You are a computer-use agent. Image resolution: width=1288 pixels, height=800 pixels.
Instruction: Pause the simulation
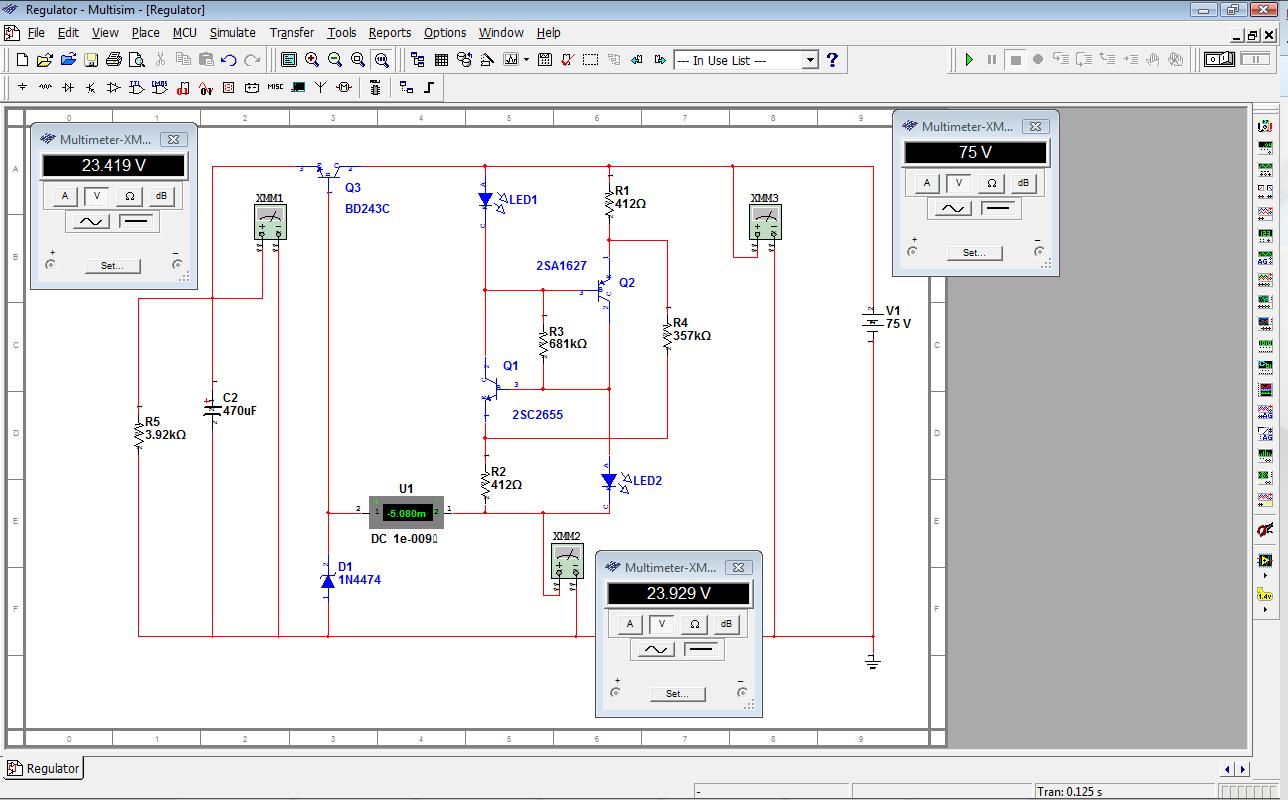point(992,60)
